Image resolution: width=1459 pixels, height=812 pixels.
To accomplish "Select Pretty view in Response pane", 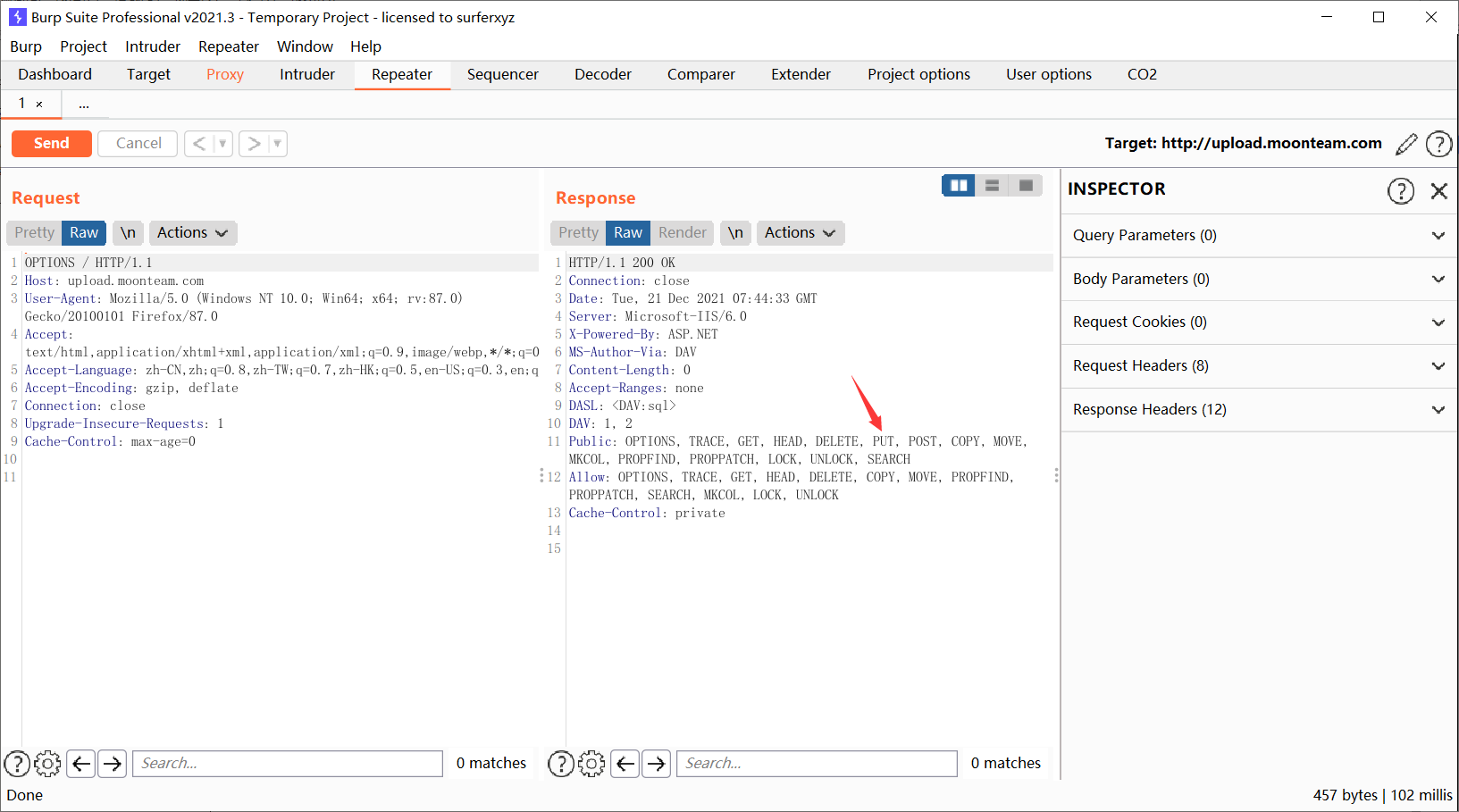I will 578,232.
